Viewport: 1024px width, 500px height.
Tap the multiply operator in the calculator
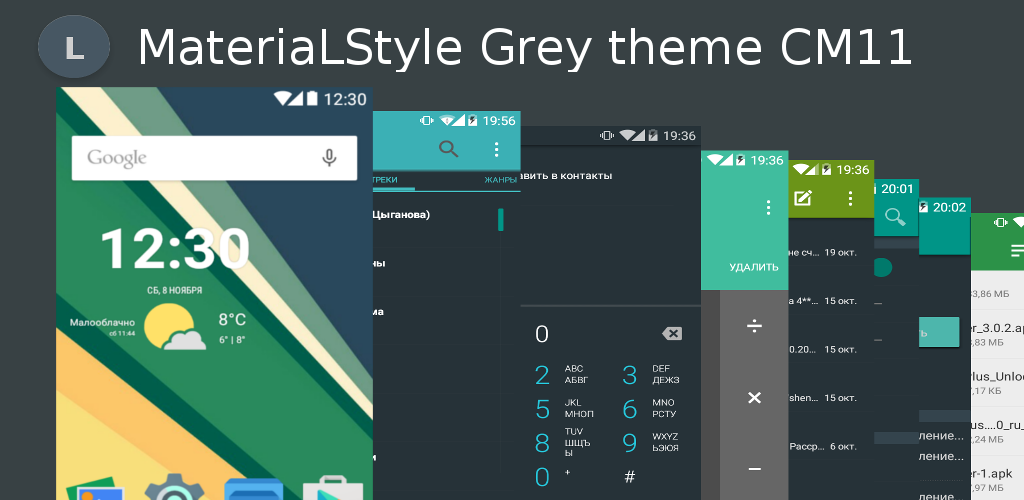tap(754, 398)
